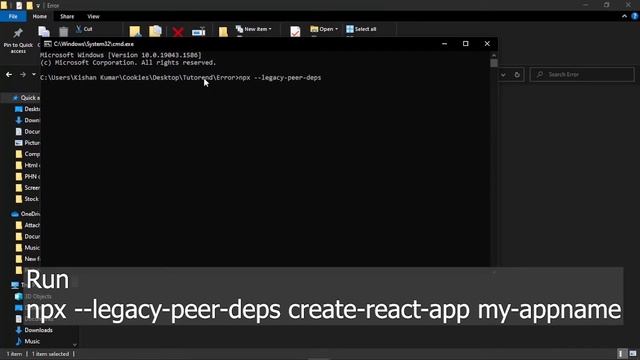Minimize the cmd.exe window
640x360 pixels.
coord(444,44)
